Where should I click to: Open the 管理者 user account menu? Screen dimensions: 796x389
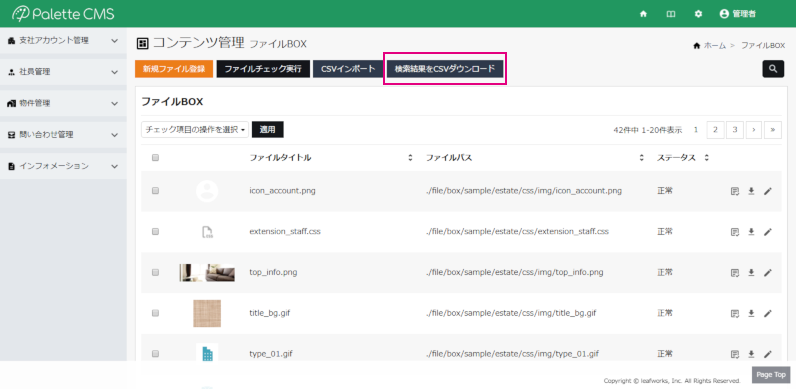coord(738,14)
